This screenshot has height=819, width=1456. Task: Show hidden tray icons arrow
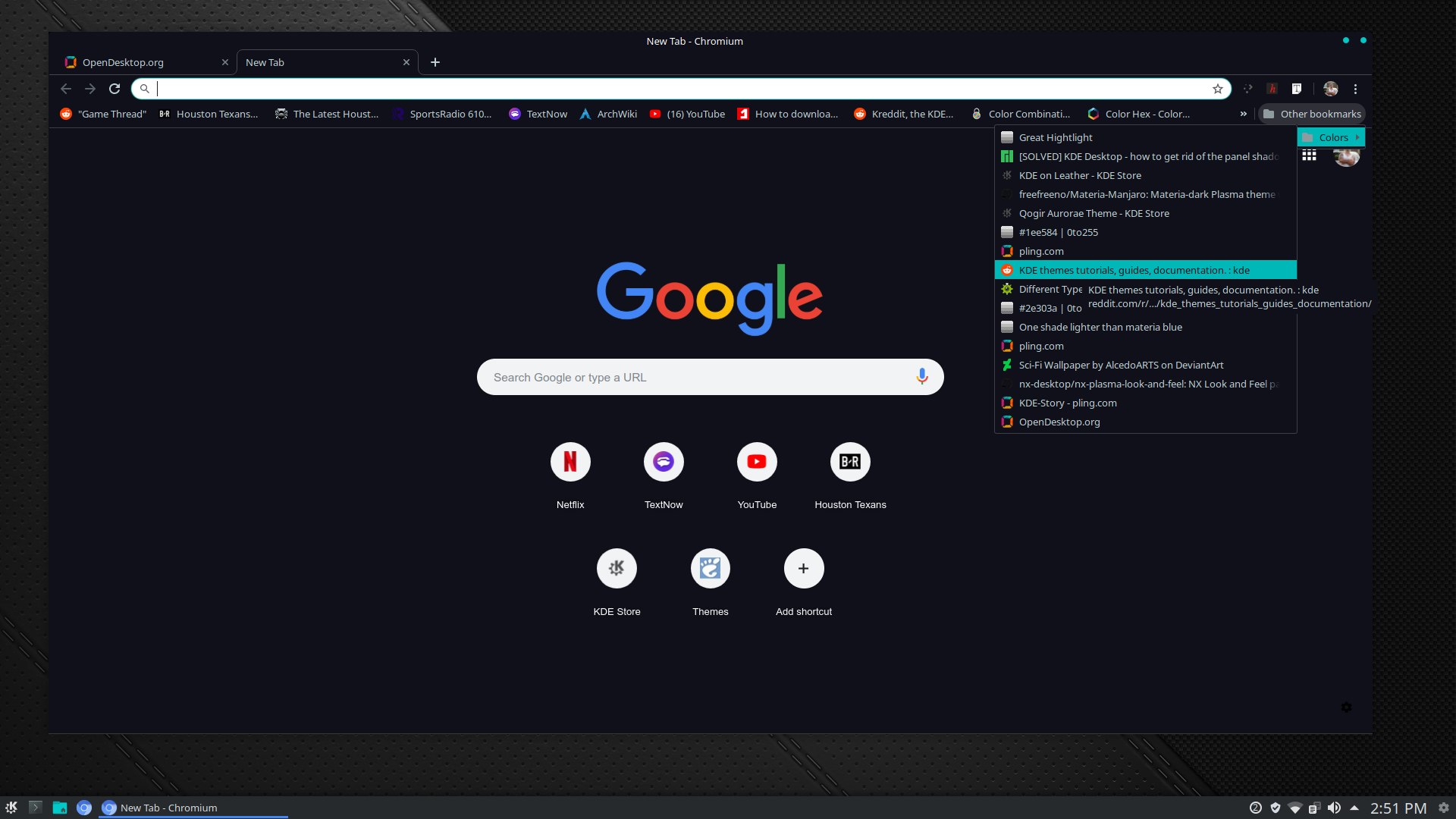pos(1354,808)
